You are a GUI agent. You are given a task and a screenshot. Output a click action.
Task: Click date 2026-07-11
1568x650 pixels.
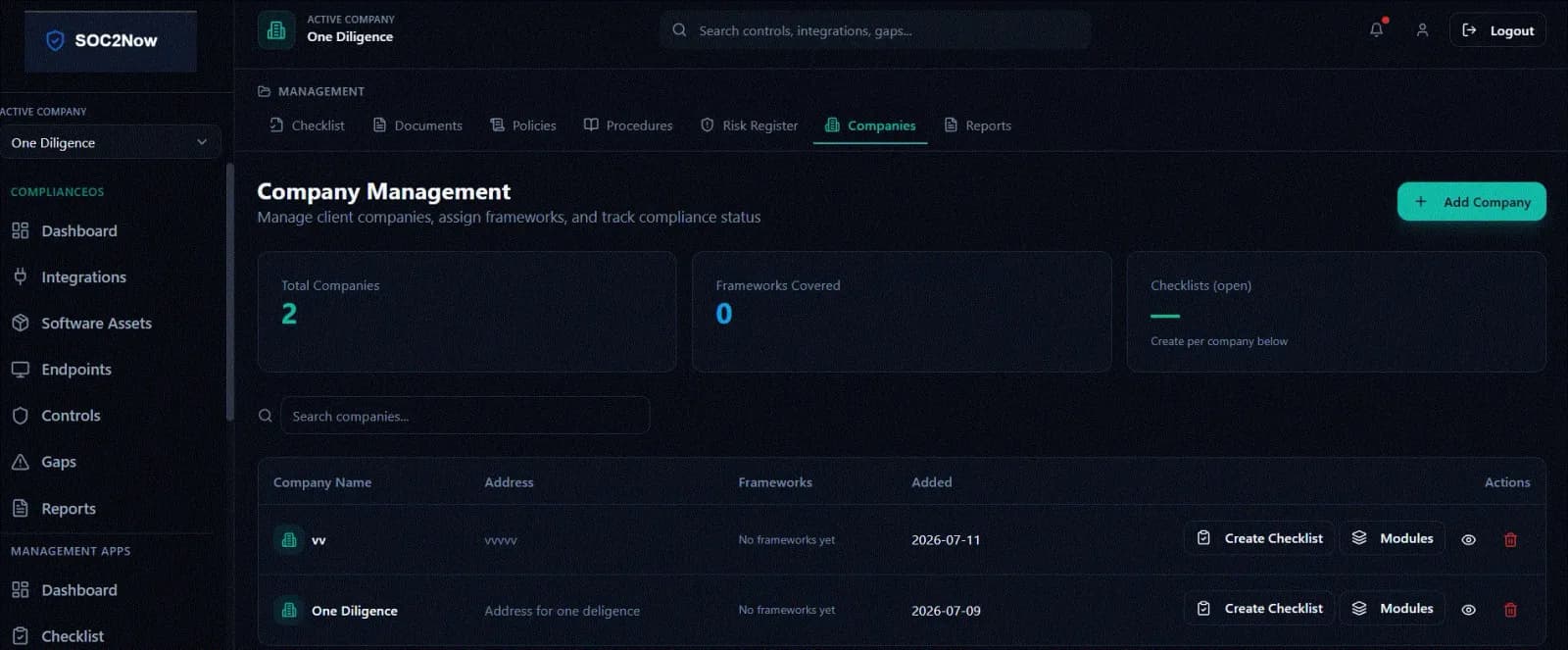point(946,540)
